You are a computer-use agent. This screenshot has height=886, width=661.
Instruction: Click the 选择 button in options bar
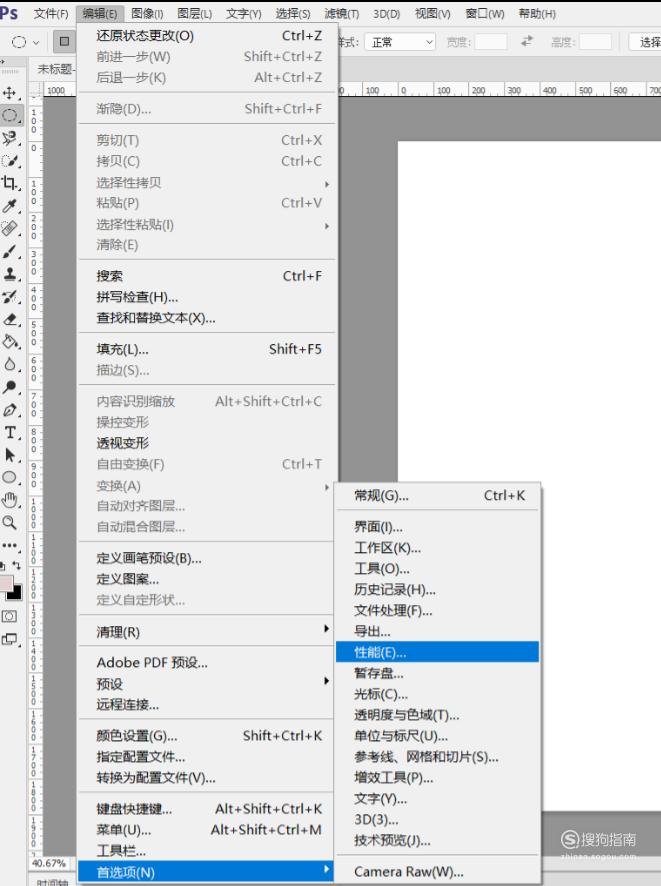pos(645,42)
